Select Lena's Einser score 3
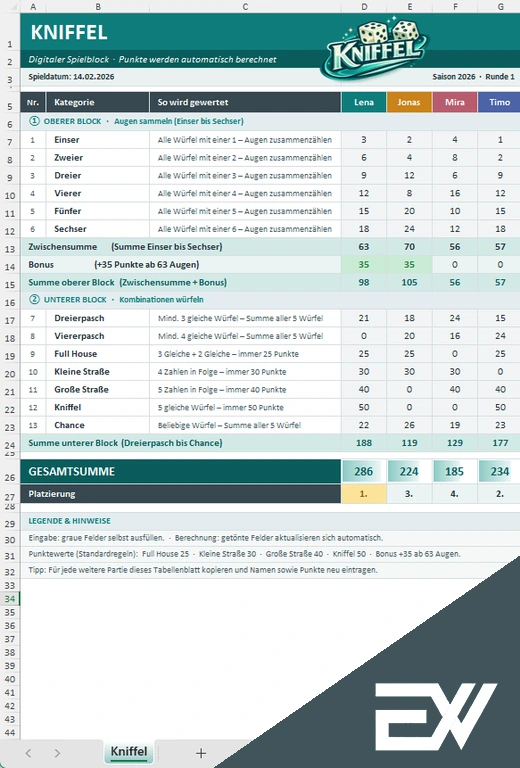The width and height of the screenshot is (520, 768). pos(364,140)
